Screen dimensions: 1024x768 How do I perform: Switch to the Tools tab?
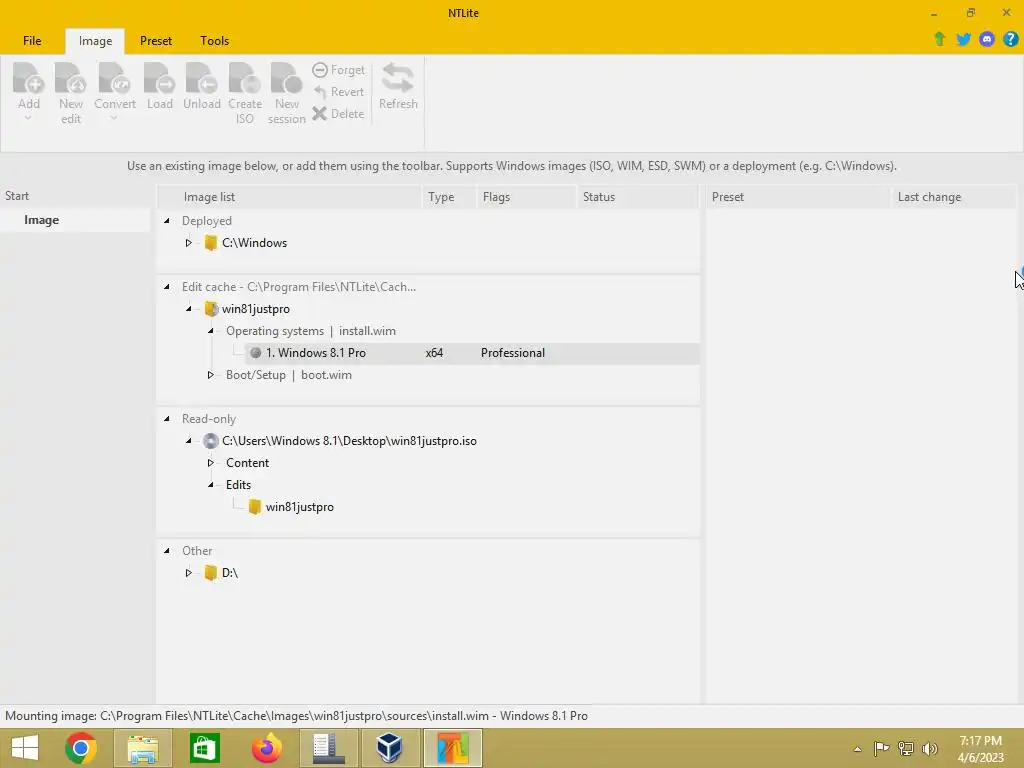click(x=214, y=40)
